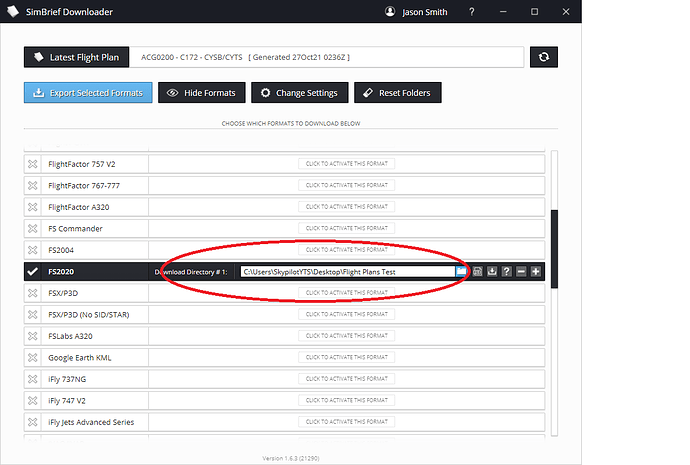Click the print icon in FS2020 row
This screenshot has height=465, width=690.
pos(479,271)
